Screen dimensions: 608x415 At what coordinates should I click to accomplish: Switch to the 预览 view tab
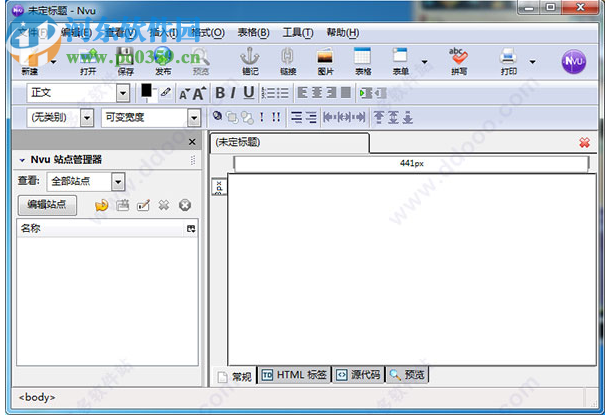coord(407,375)
